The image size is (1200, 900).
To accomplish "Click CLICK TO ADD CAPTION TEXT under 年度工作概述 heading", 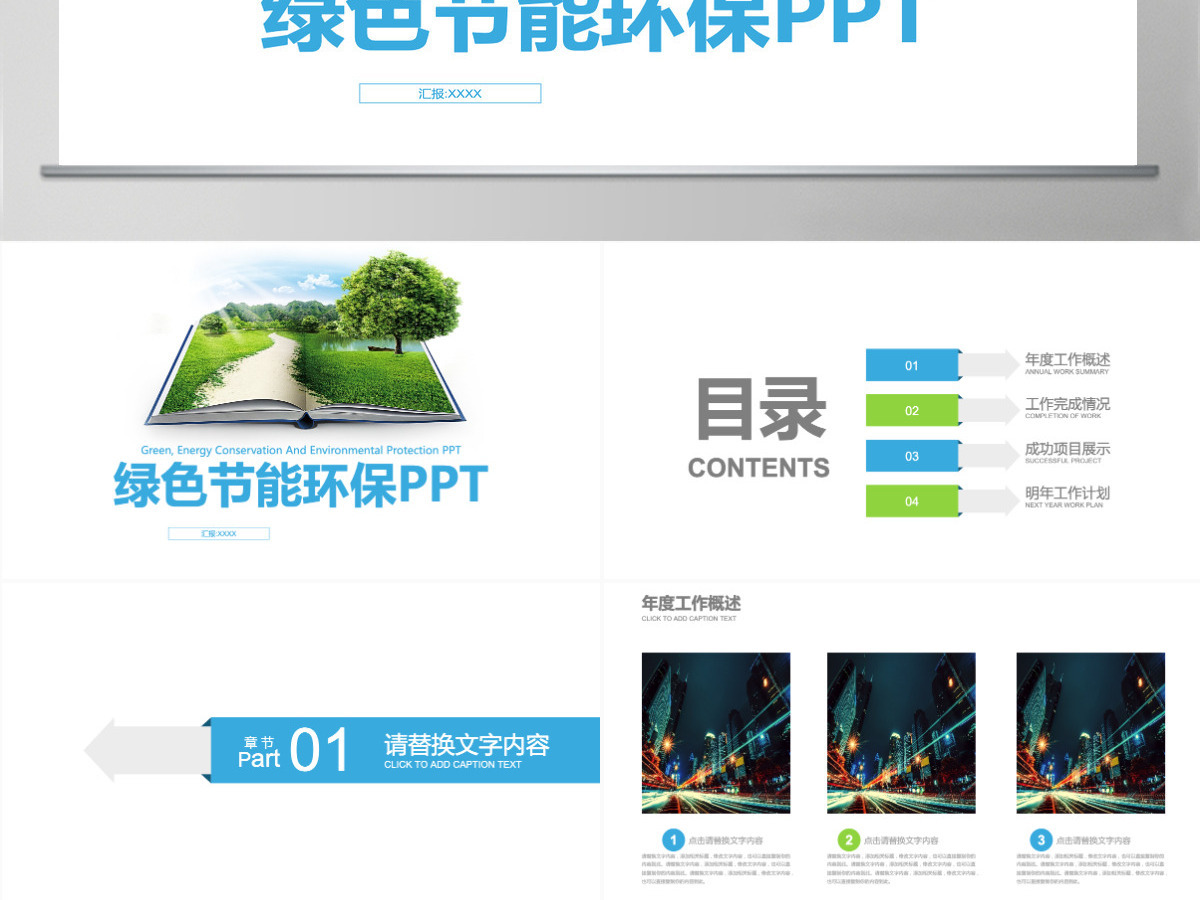I will [689, 619].
